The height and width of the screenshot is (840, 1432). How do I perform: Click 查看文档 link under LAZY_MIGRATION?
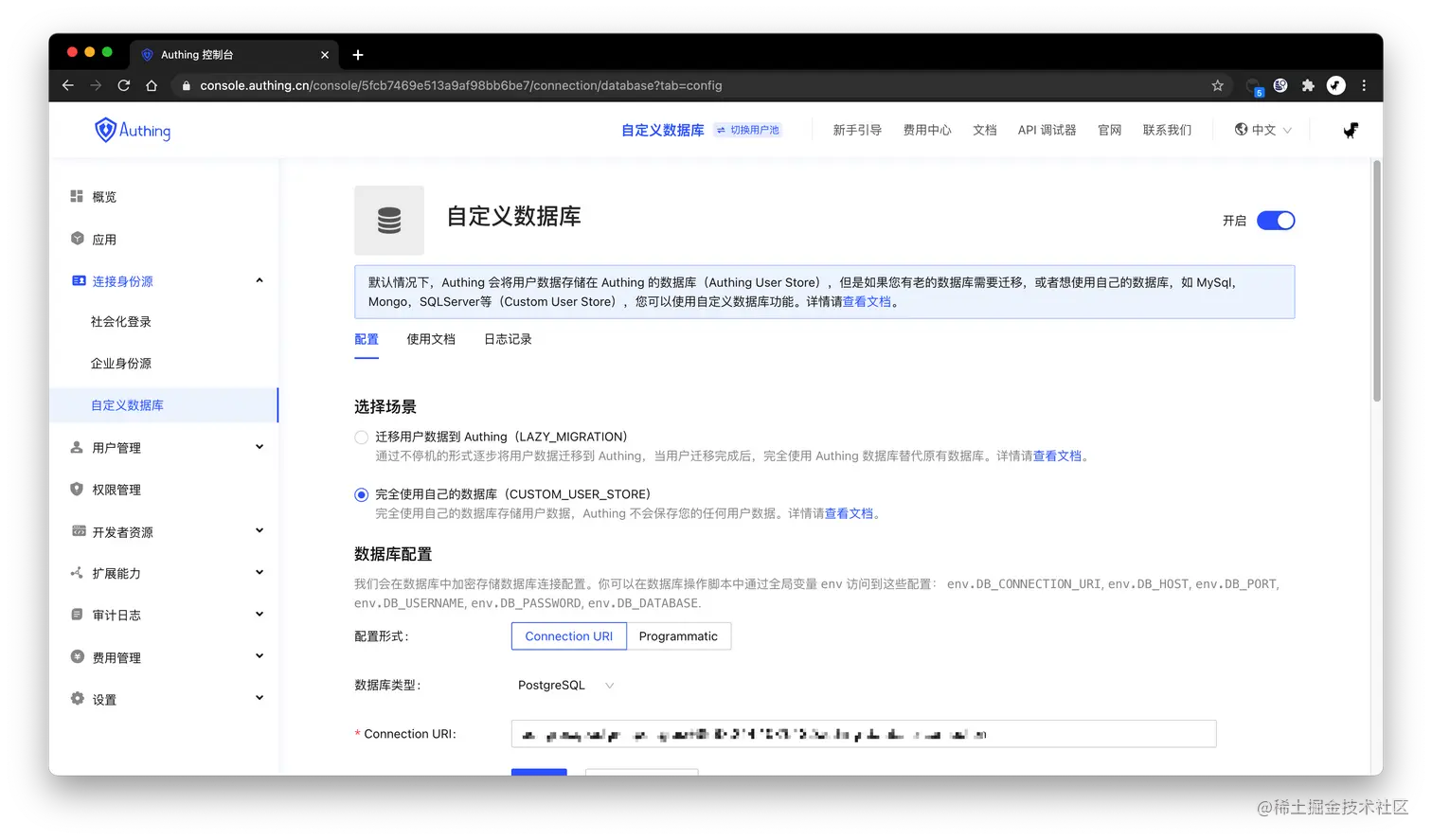[1057, 456]
